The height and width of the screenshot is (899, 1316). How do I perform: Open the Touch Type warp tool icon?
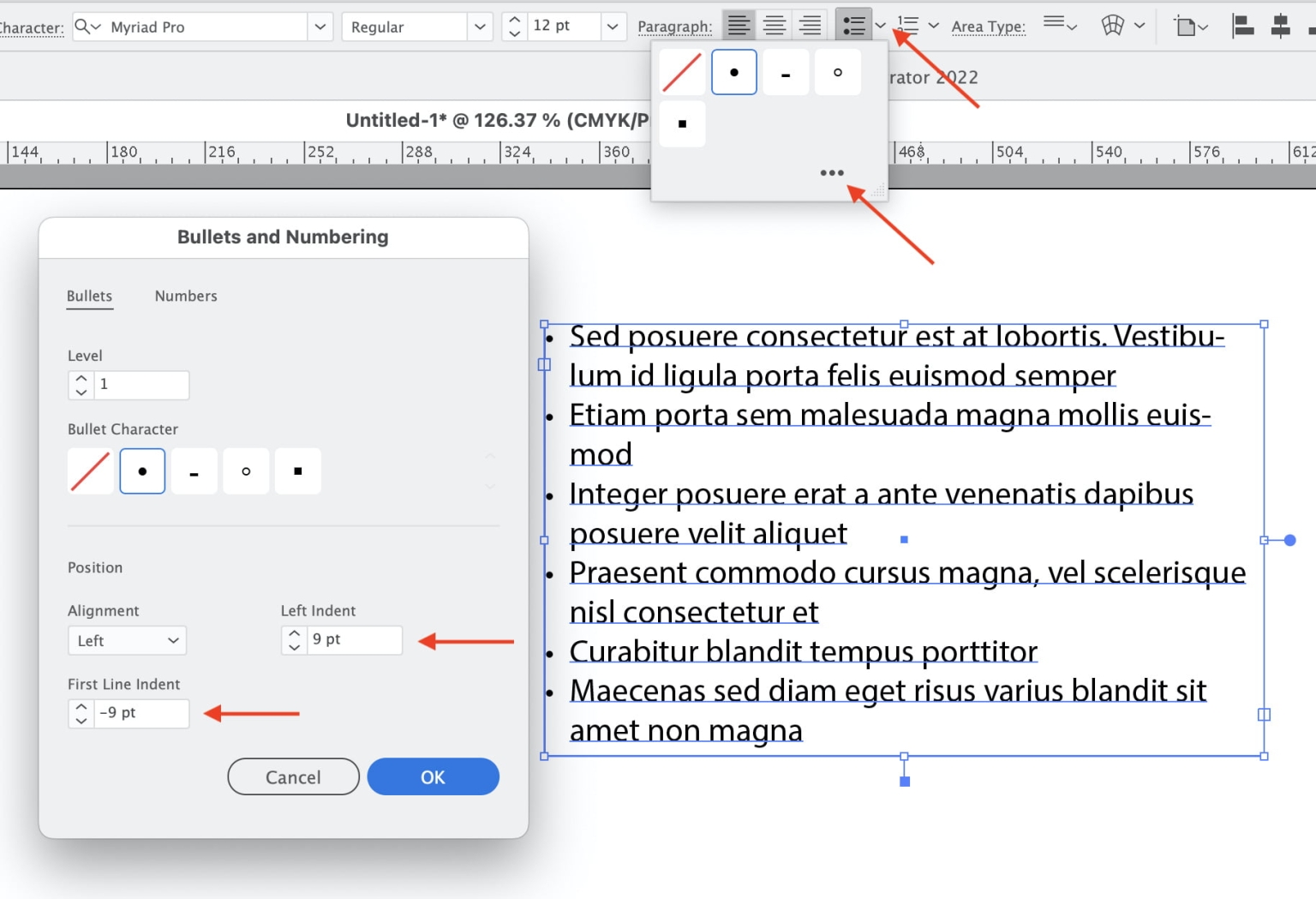1111,25
